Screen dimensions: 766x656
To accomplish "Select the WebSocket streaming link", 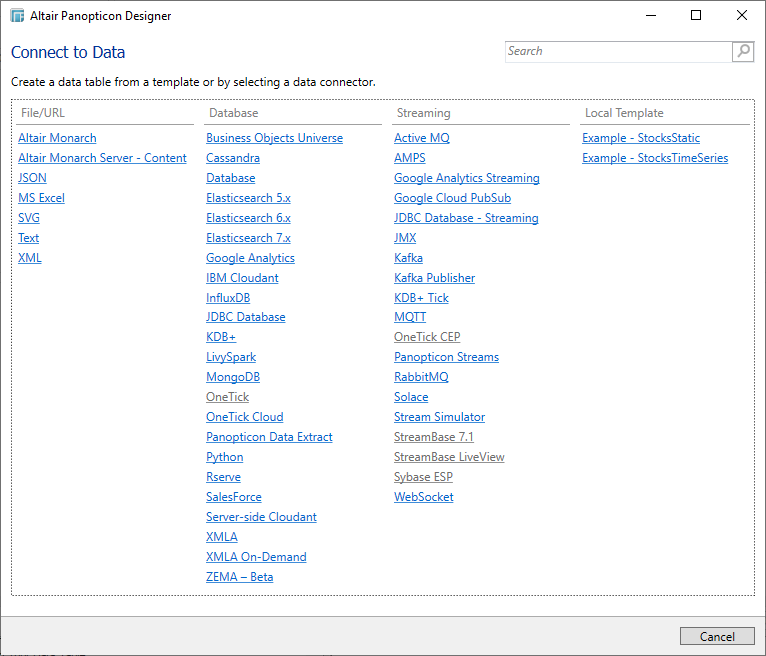I will 423,497.
